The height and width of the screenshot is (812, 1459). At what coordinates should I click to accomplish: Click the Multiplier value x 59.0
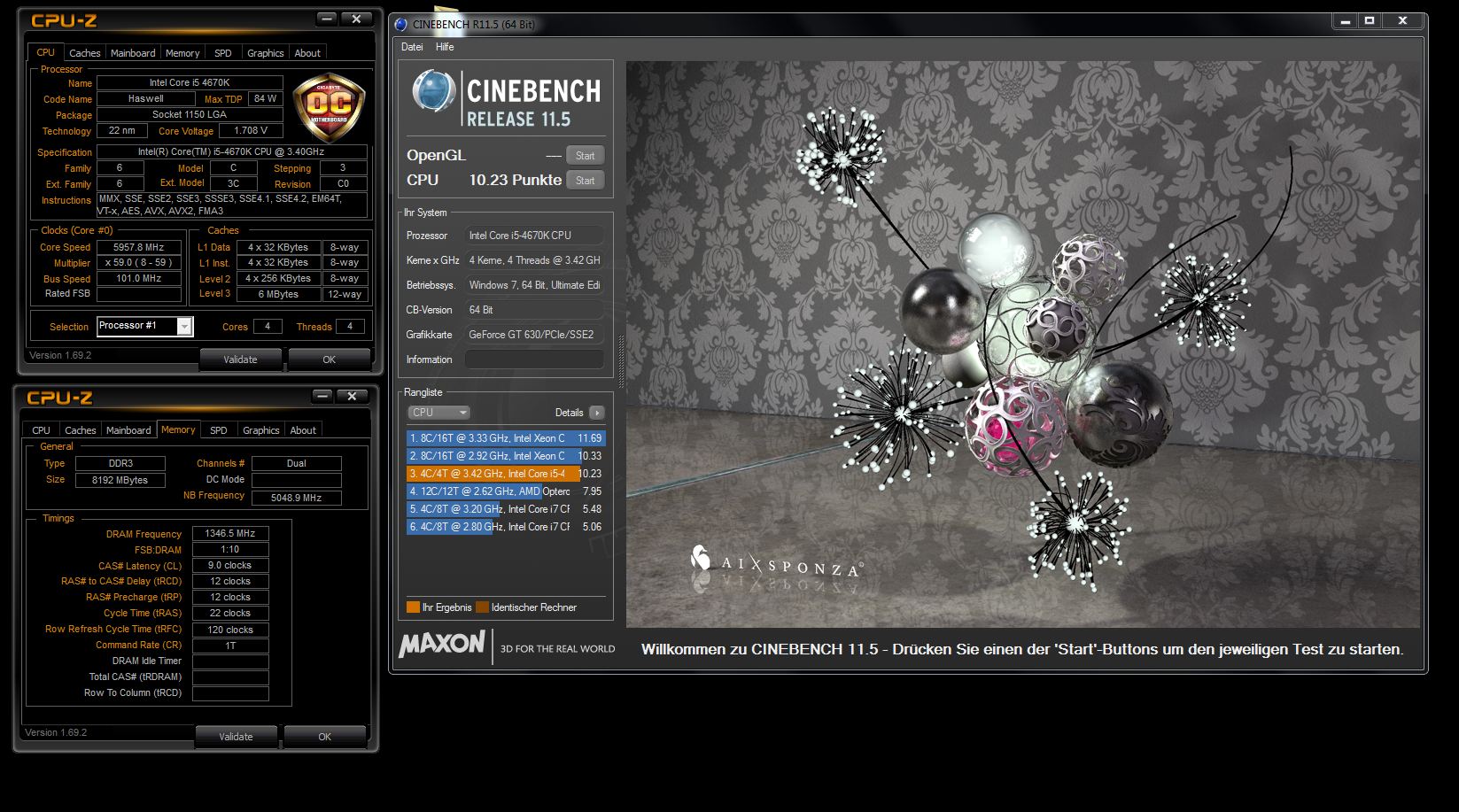(139, 263)
